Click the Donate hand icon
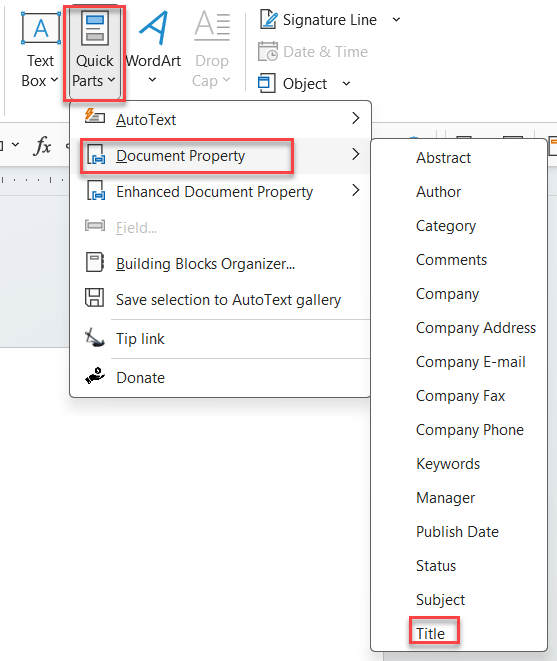 [94, 376]
